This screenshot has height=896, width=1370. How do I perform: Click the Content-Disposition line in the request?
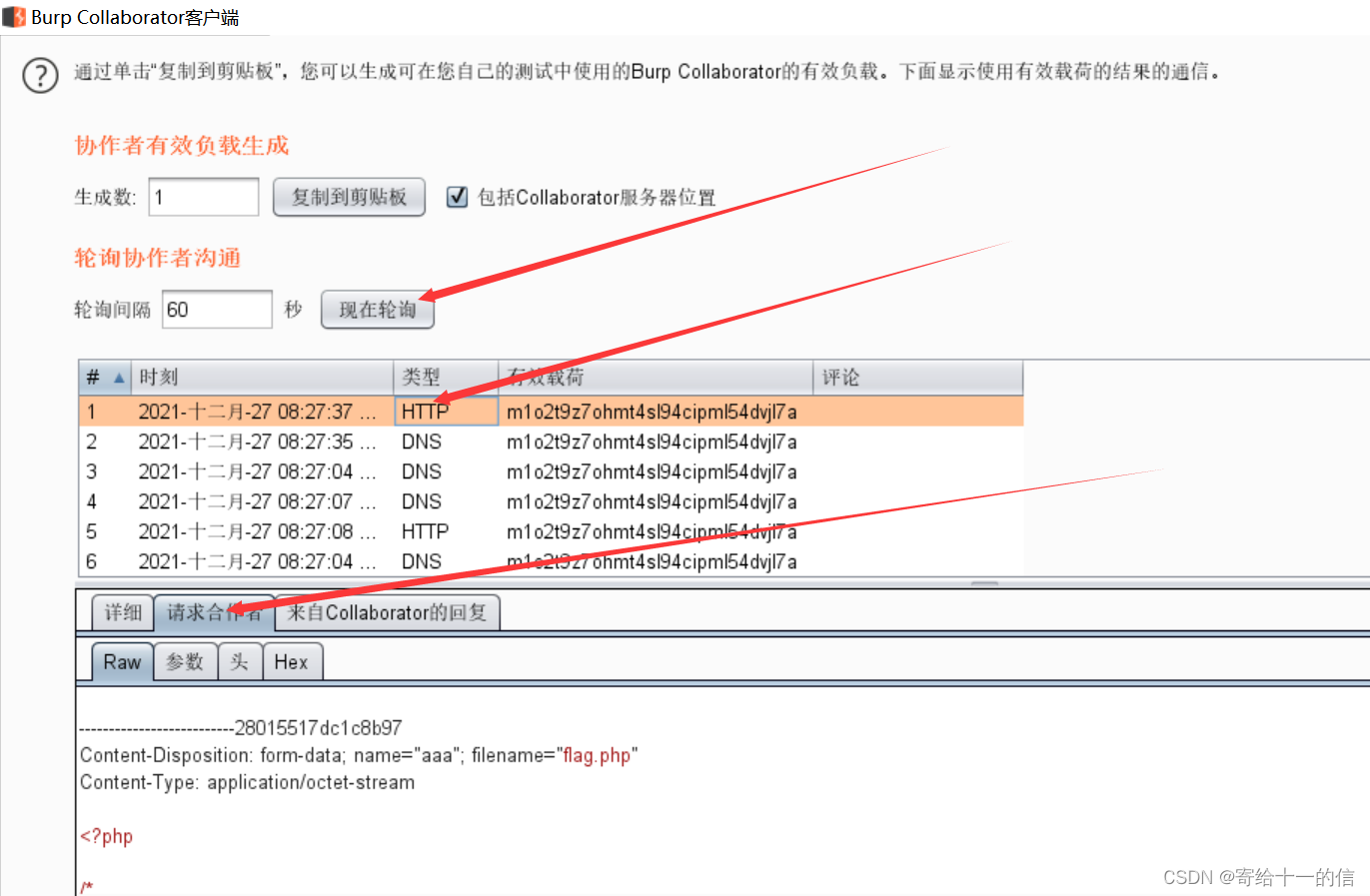(359, 755)
